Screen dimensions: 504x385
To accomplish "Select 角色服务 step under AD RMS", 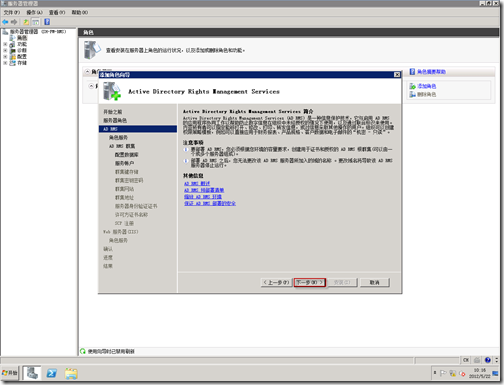I will (118, 138).
